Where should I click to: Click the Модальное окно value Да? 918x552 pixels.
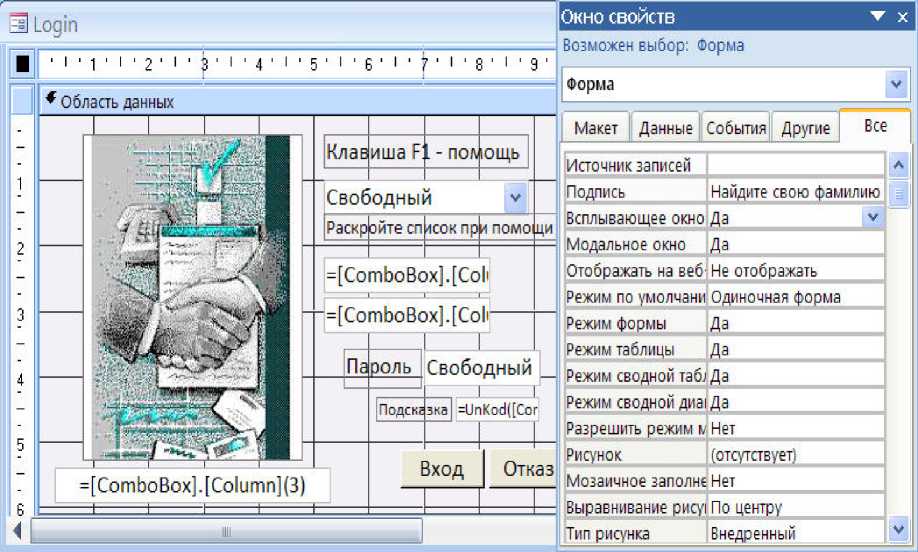coord(796,244)
